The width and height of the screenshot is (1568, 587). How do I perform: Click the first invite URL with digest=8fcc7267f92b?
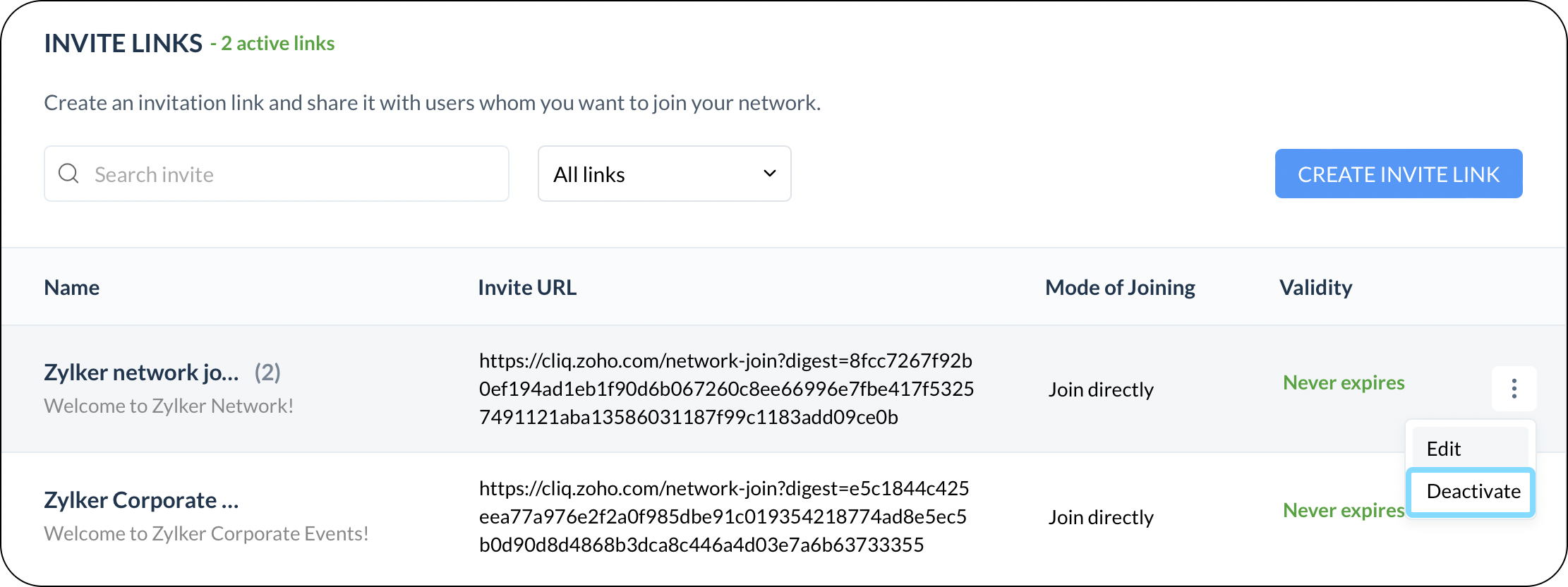pos(726,389)
